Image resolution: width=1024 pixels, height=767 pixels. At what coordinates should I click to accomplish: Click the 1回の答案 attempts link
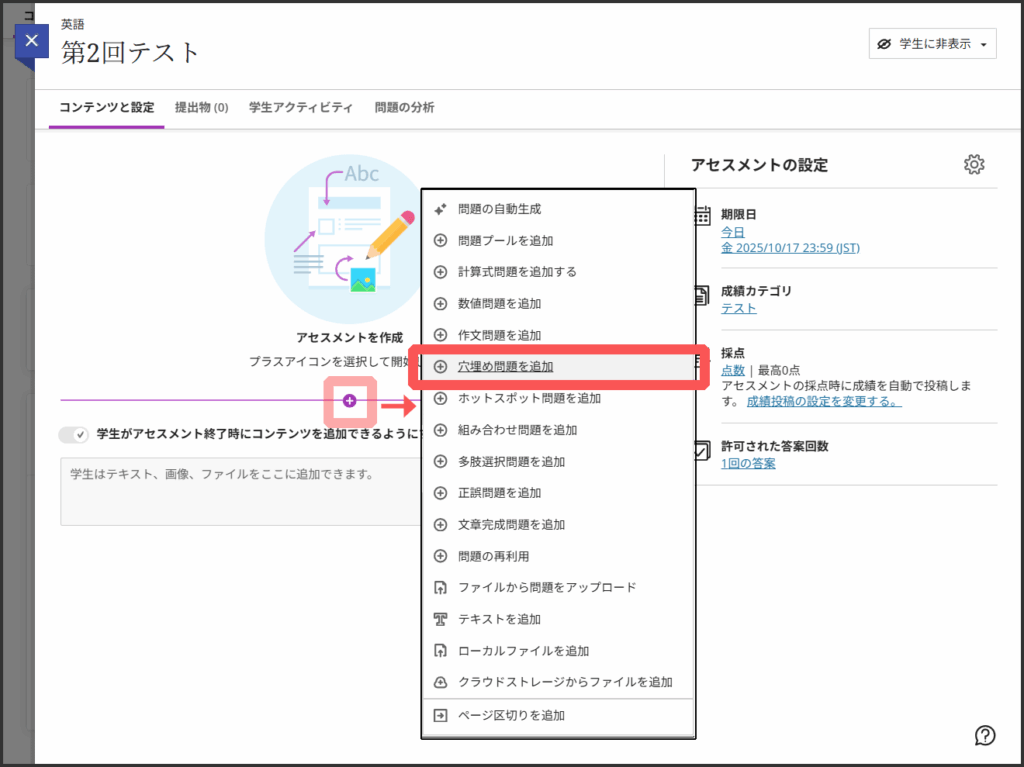pos(748,464)
